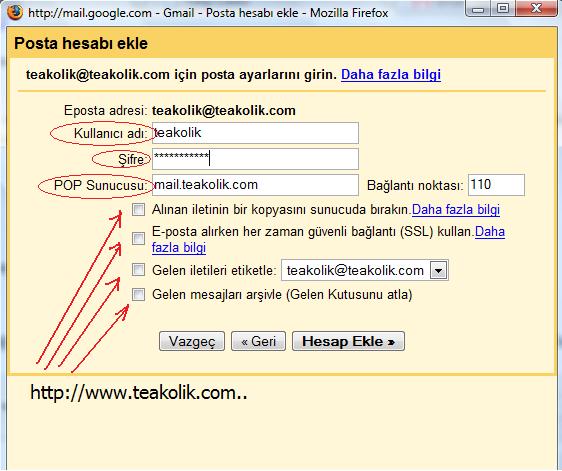Viewport: 562px width, 471px height.
Task: Select the teakolik@teakolik.com label combo box
Action: (365, 270)
